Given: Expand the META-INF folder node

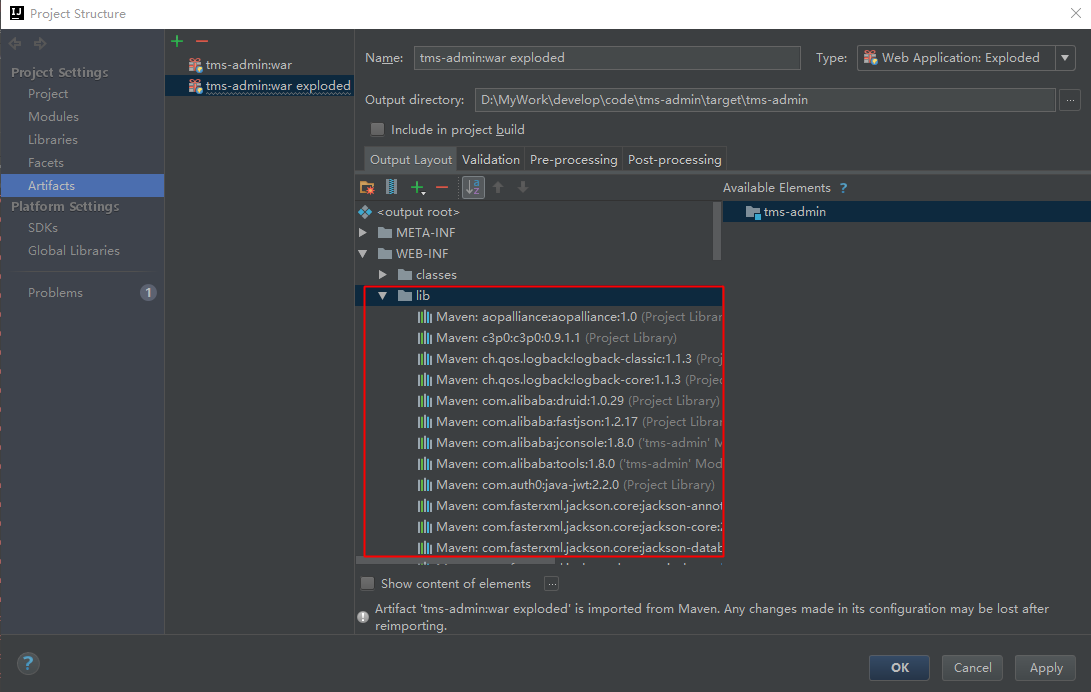Looking at the screenshot, I should [x=363, y=233].
